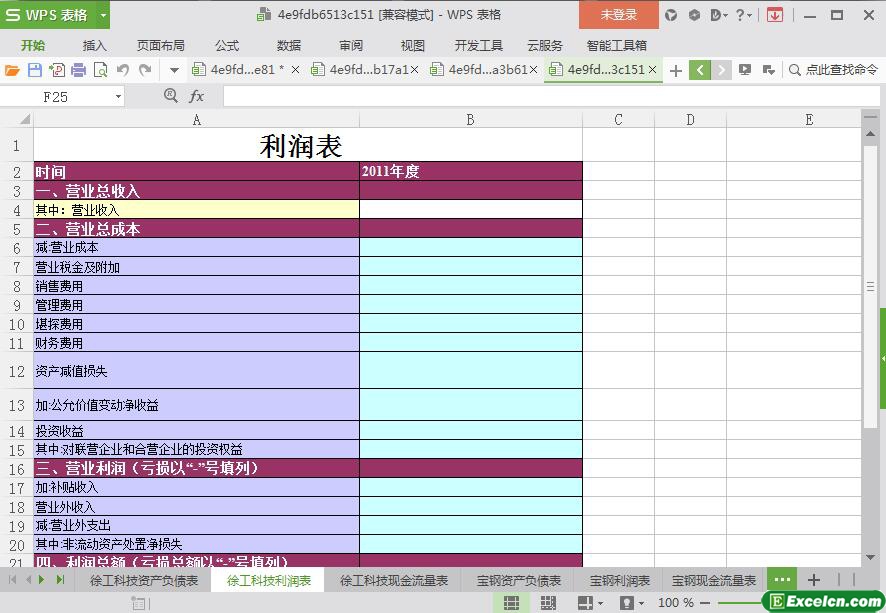Click the Open folder icon in toolbar

pos(12,70)
